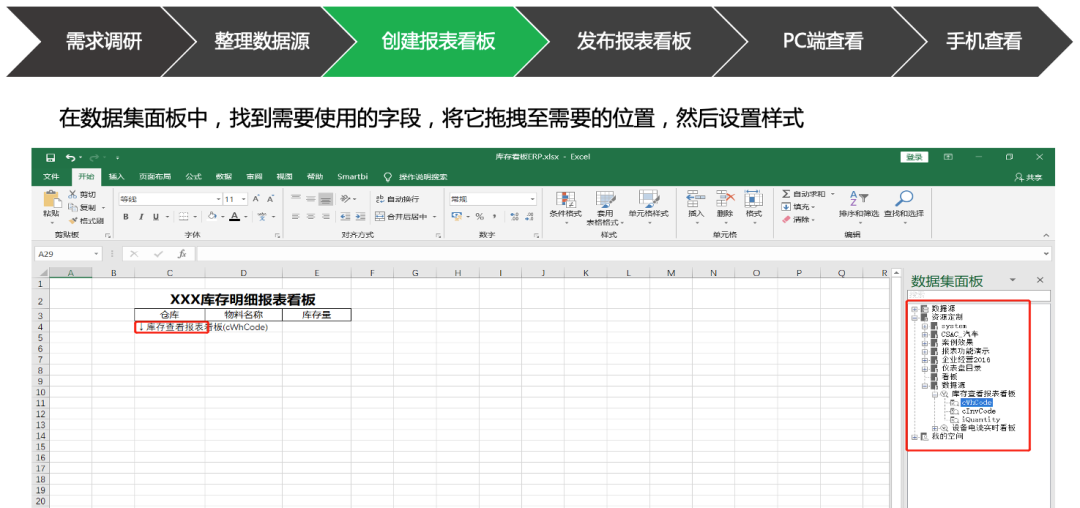Decrease font size with smaller A icon
The image size is (1080, 508).
(x=270, y=199)
